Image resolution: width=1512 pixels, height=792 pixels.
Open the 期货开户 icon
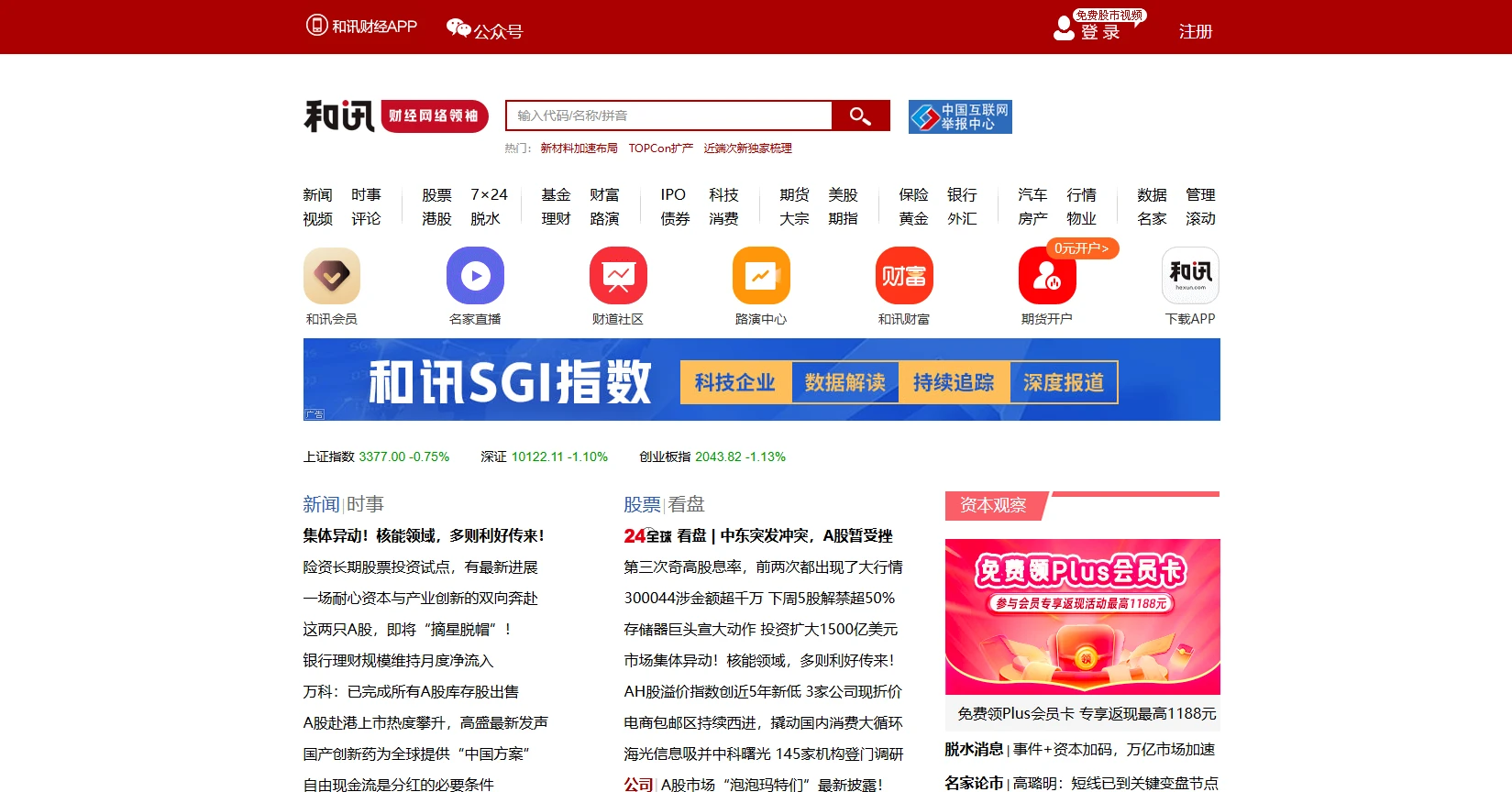tap(1047, 275)
